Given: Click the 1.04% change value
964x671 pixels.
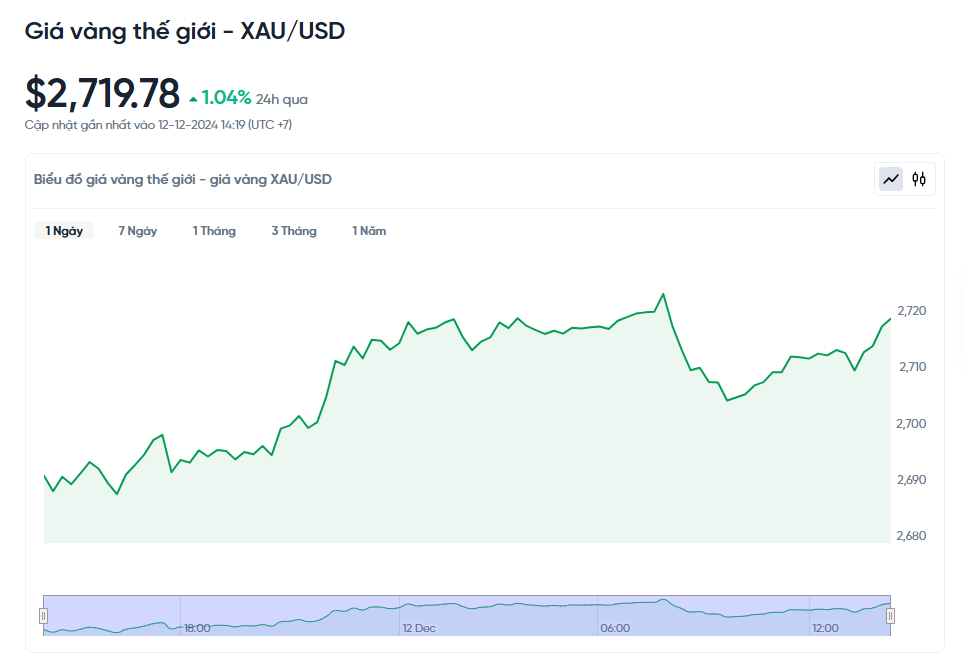Looking at the screenshot, I should tap(226, 98).
